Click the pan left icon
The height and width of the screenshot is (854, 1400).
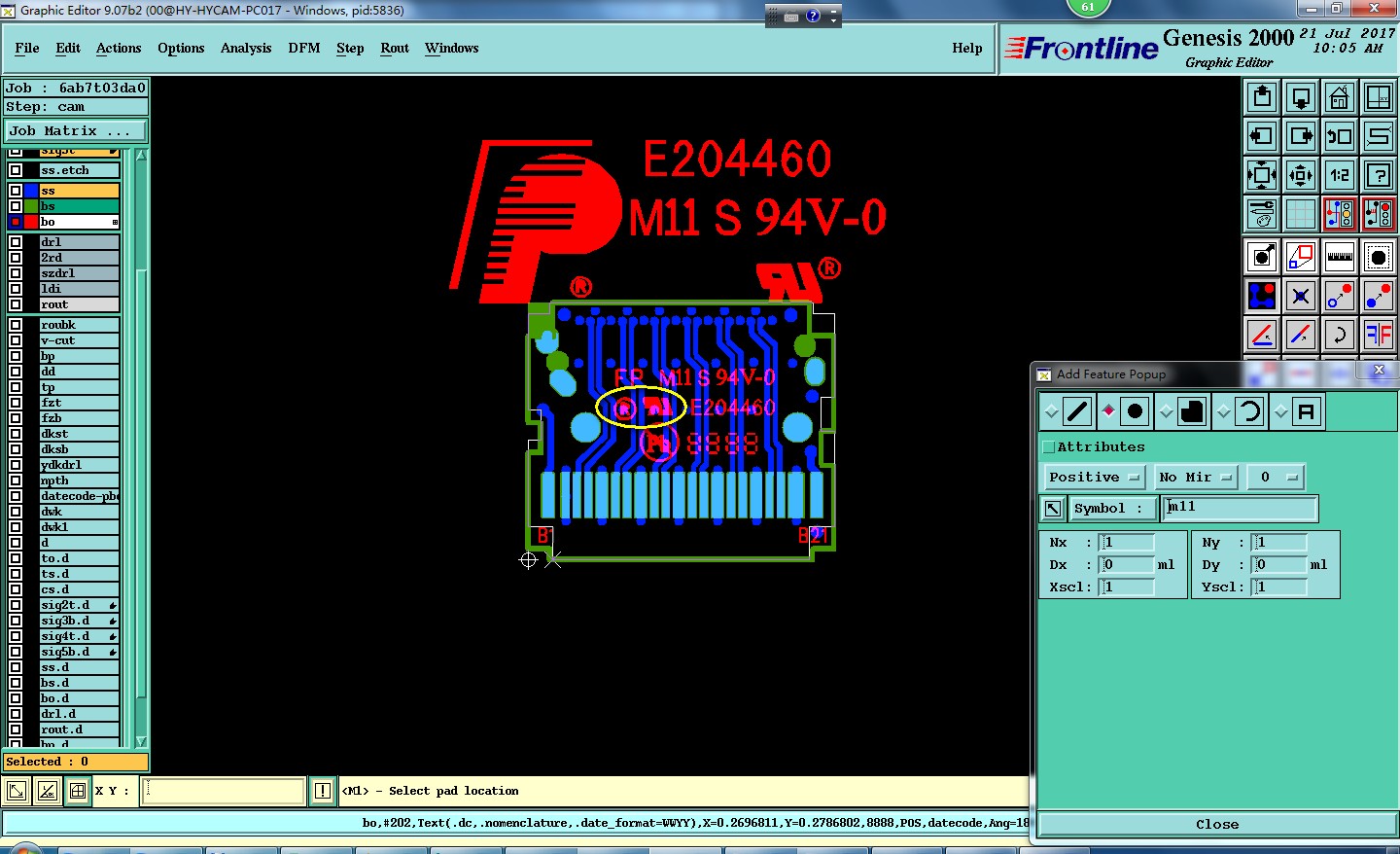[x=1262, y=136]
